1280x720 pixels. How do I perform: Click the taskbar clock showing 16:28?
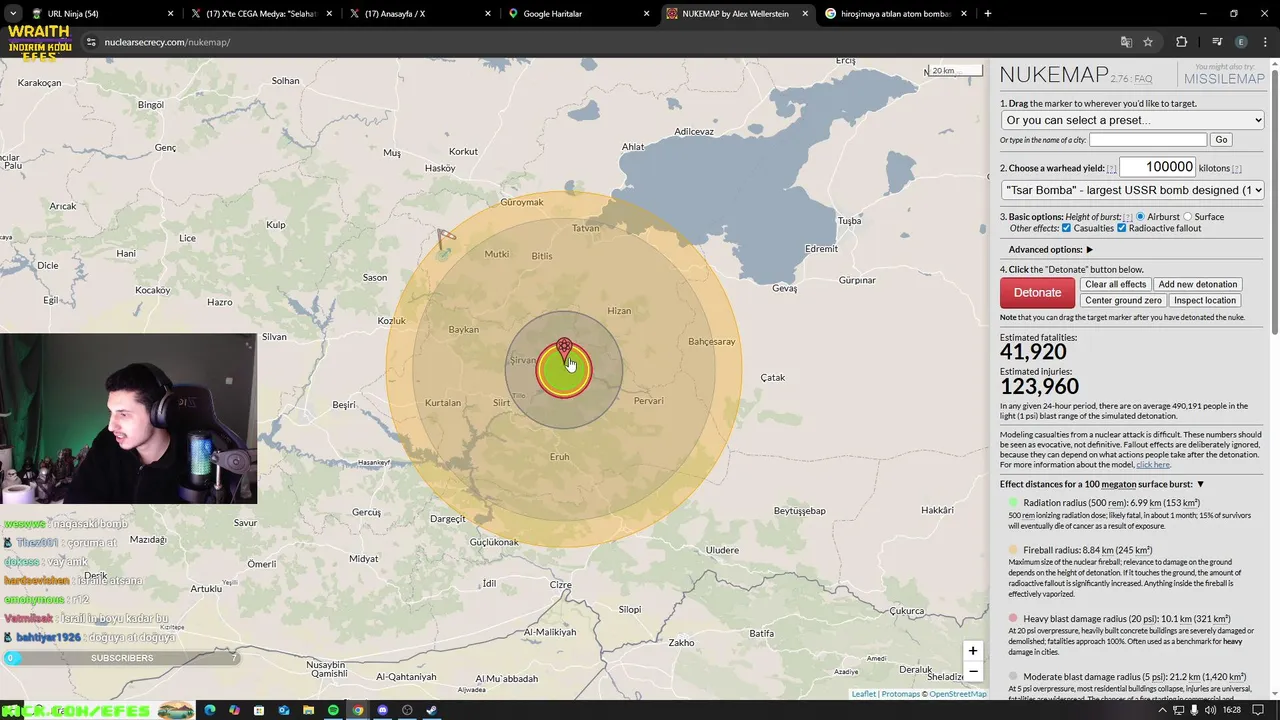coord(1232,711)
